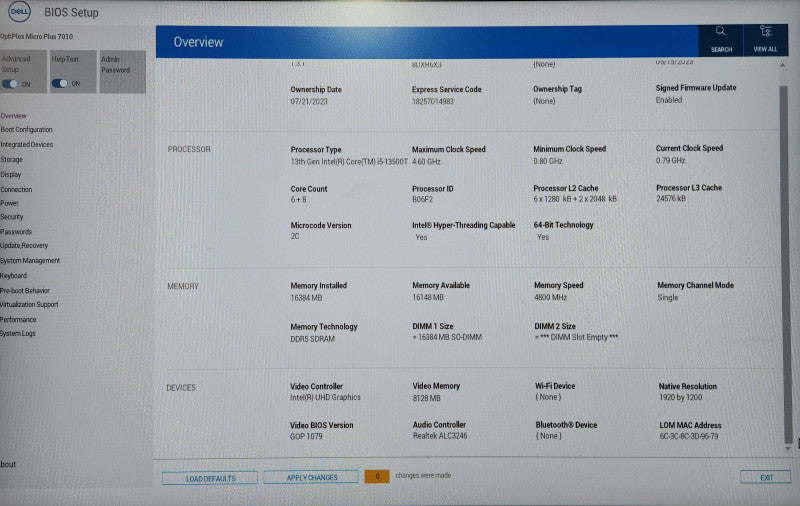Click the Apply Changes button
This screenshot has width=800, height=506.
[x=311, y=477]
